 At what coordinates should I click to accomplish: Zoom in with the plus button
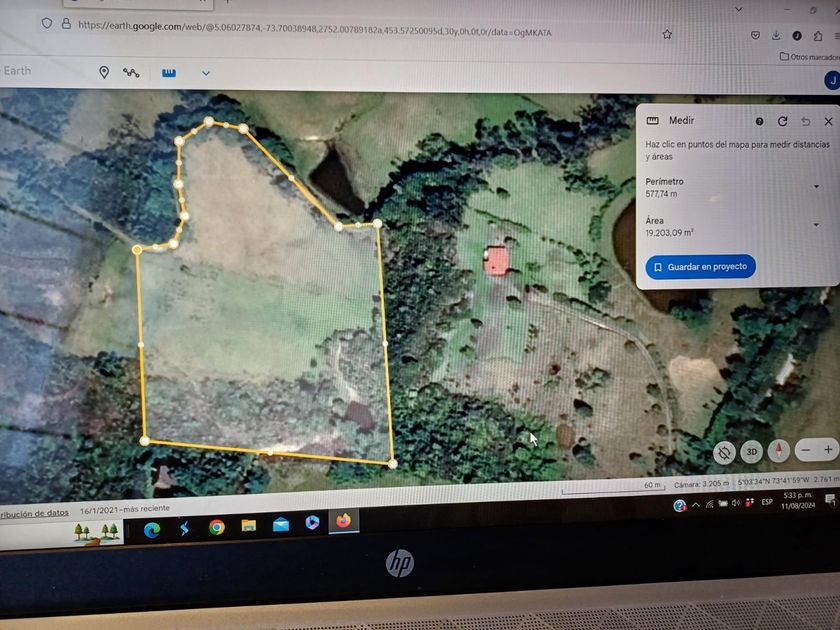[828, 450]
